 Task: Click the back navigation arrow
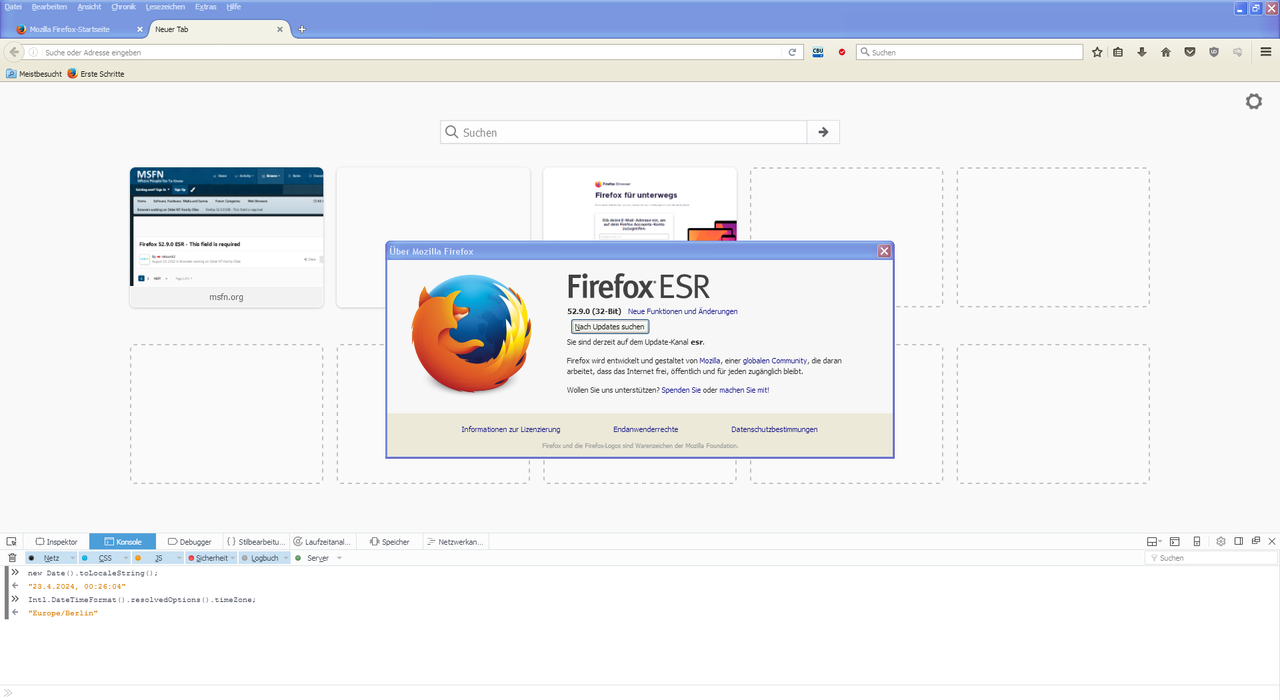[x=14, y=52]
